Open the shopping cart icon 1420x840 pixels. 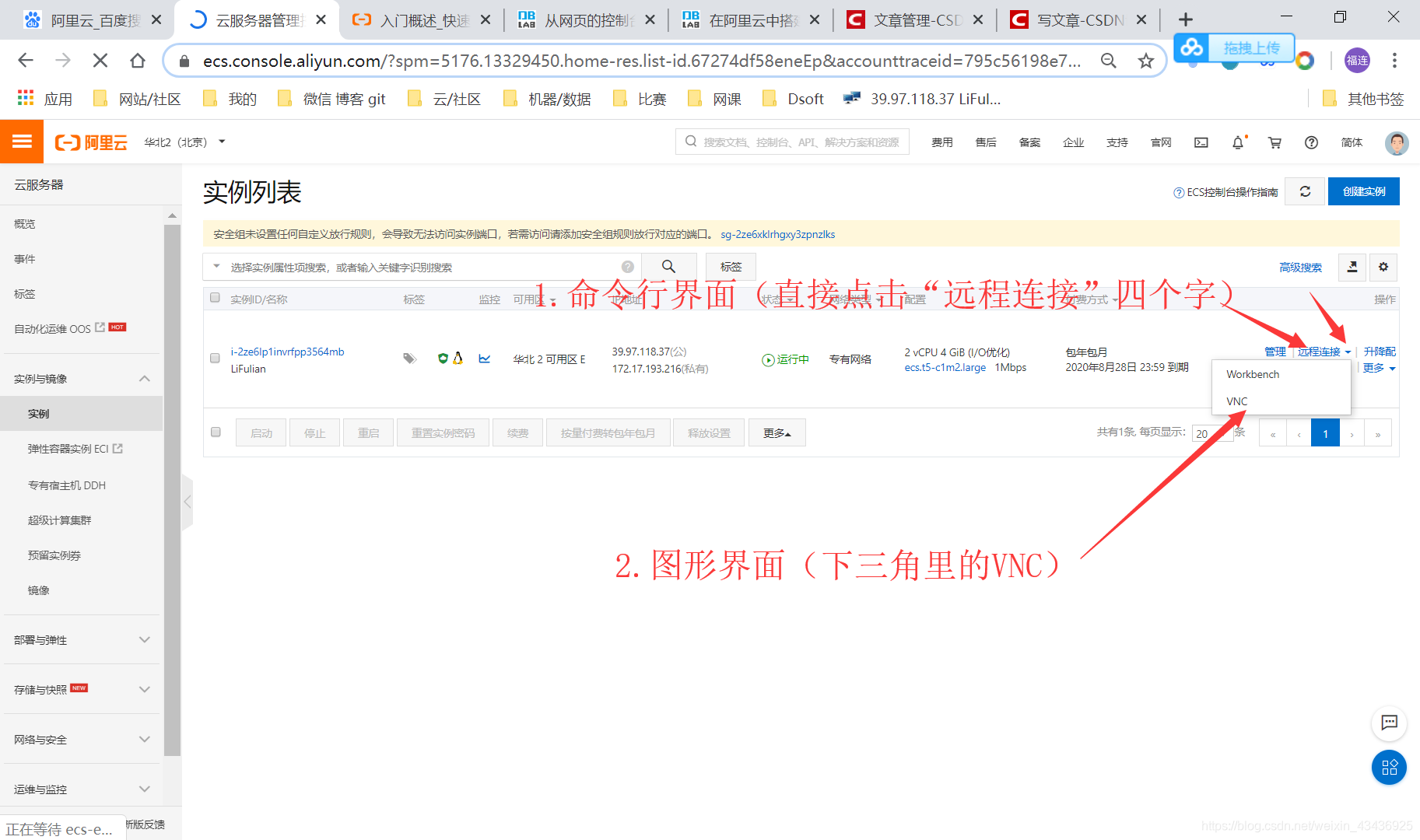(x=1274, y=142)
